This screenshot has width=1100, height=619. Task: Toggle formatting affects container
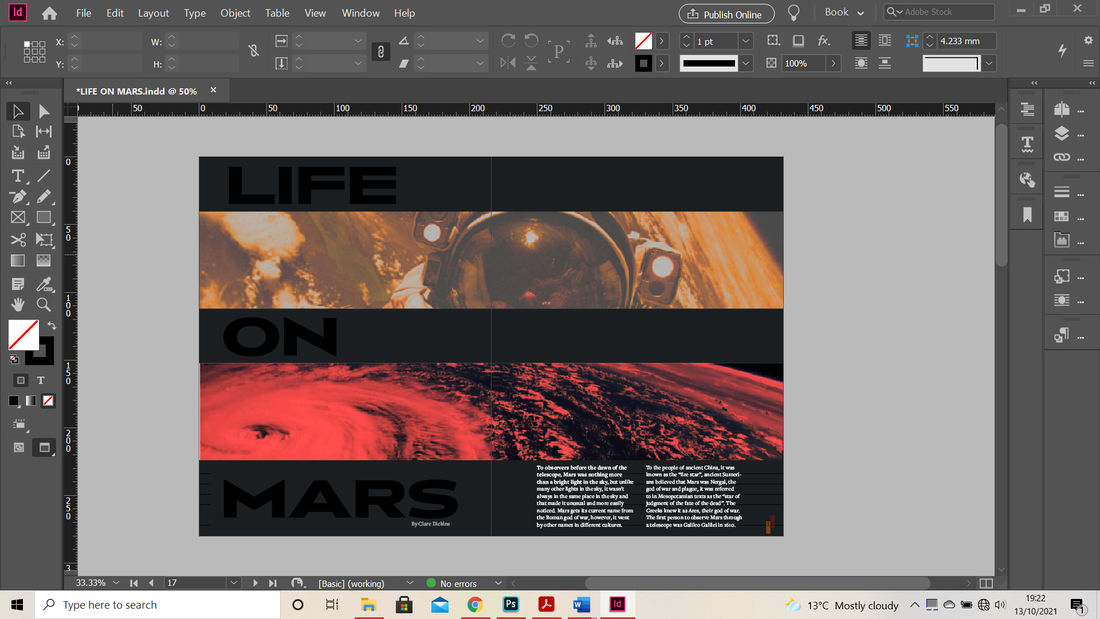click(20, 380)
